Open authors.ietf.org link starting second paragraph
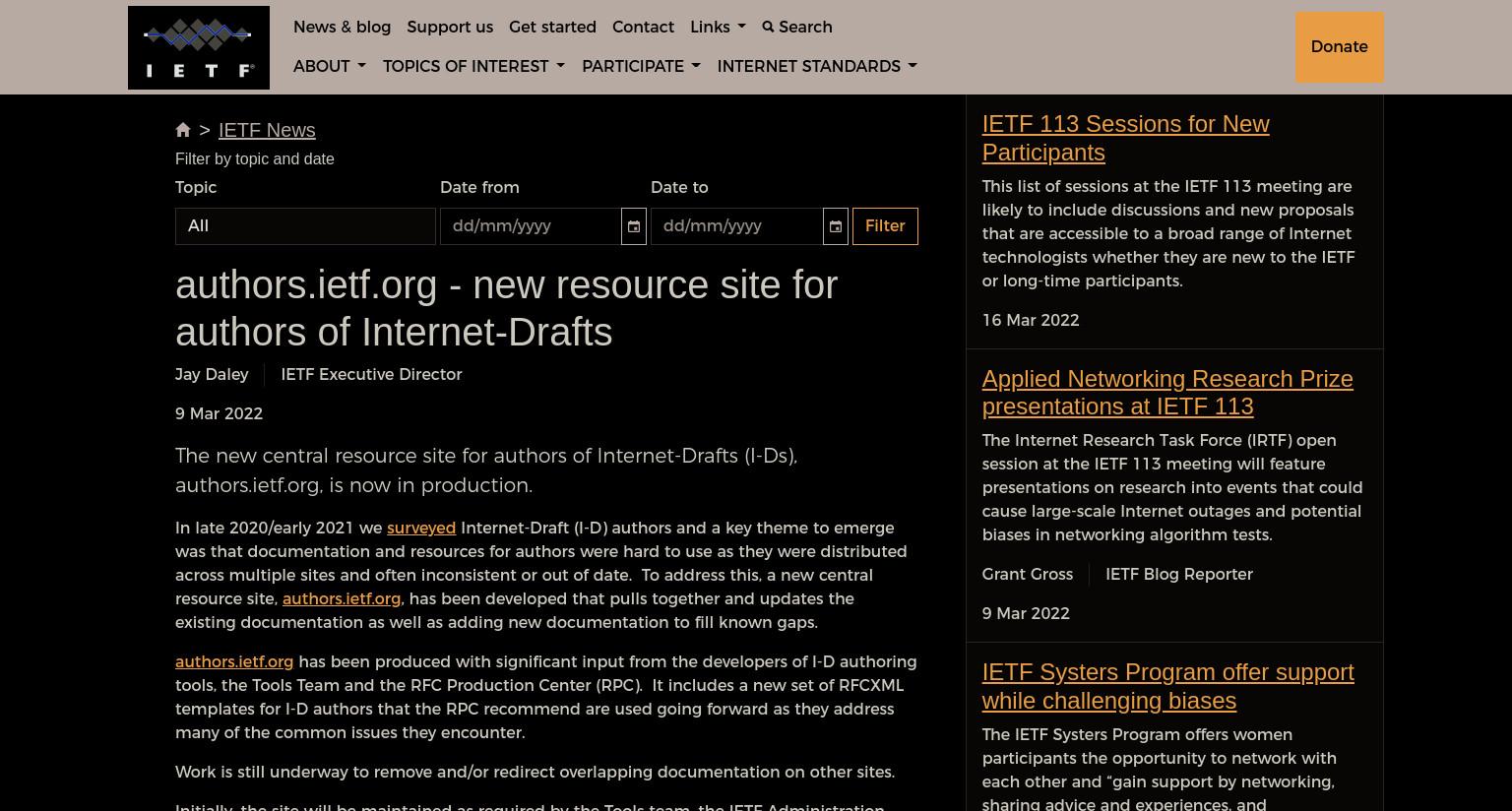This screenshot has width=1512, height=811. tap(234, 661)
